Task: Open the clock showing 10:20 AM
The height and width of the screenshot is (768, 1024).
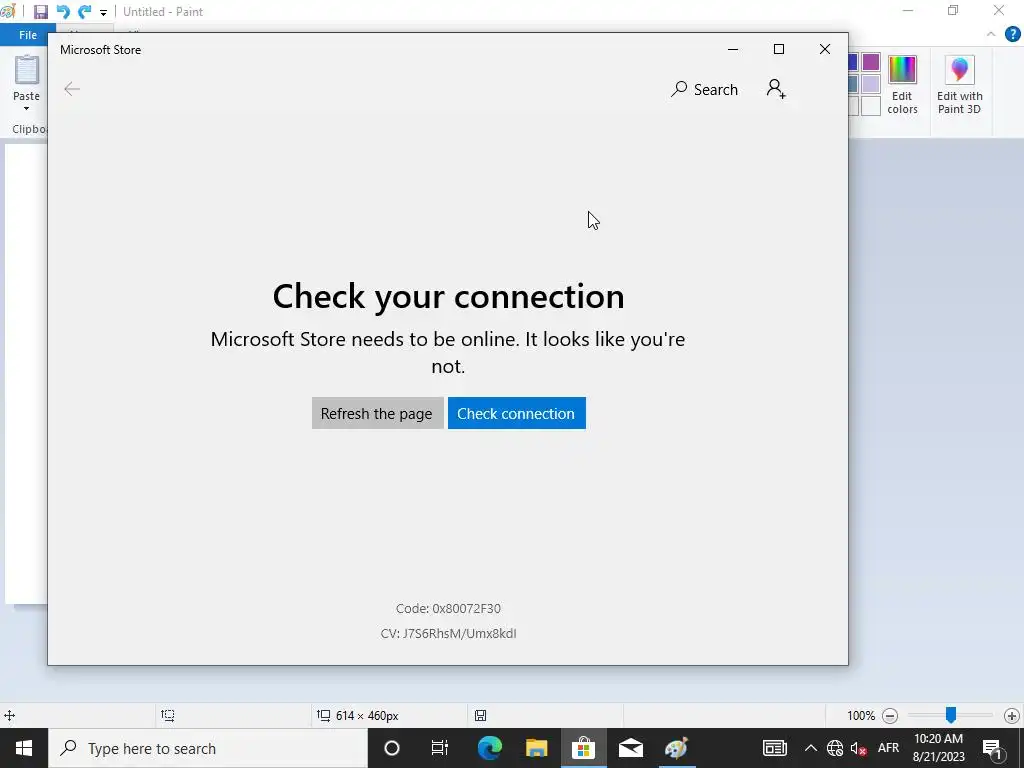Action: tap(938, 748)
